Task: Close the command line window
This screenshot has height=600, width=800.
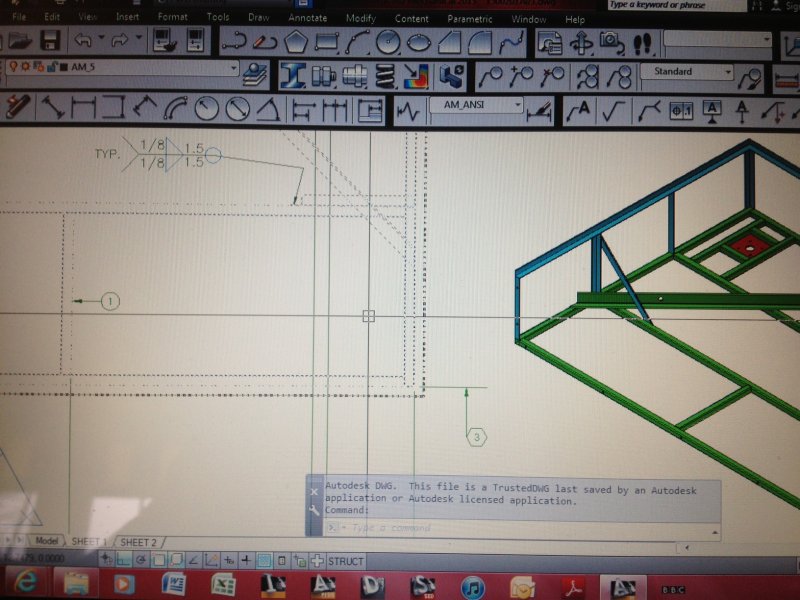Action: click(314, 492)
